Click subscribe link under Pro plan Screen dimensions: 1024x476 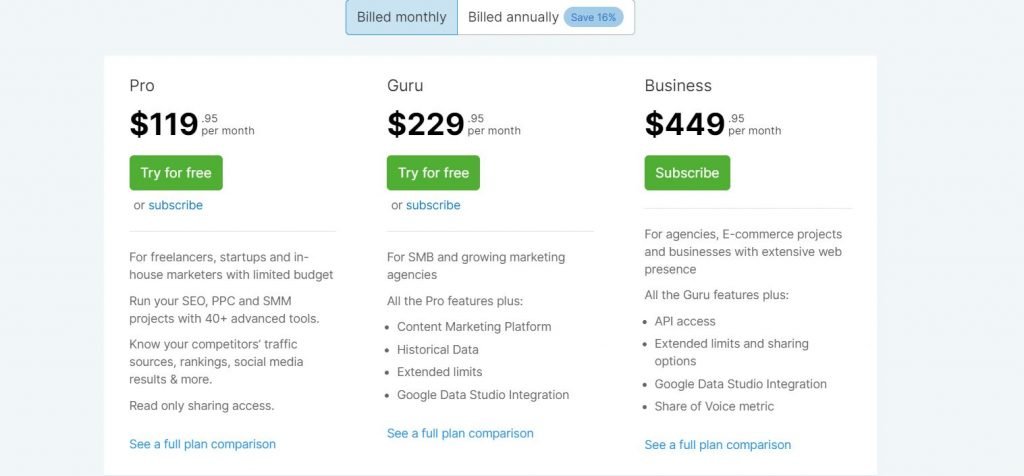176,205
